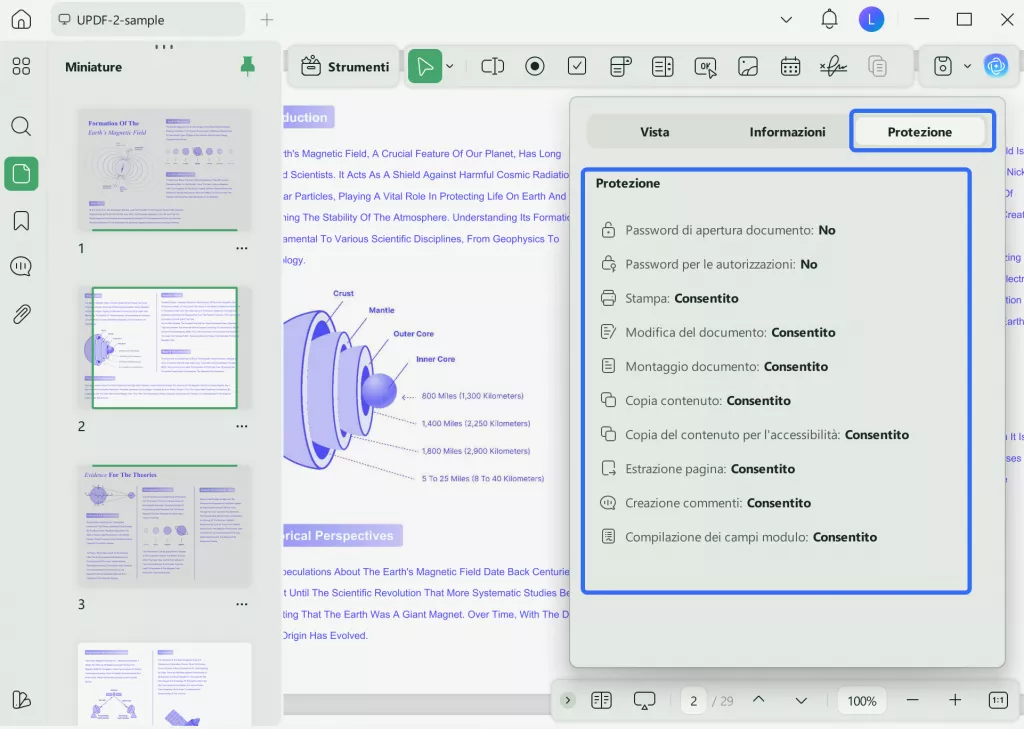Click the zoom out minus button
Image resolution: width=1024 pixels, height=729 pixels.
click(x=912, y=700)
